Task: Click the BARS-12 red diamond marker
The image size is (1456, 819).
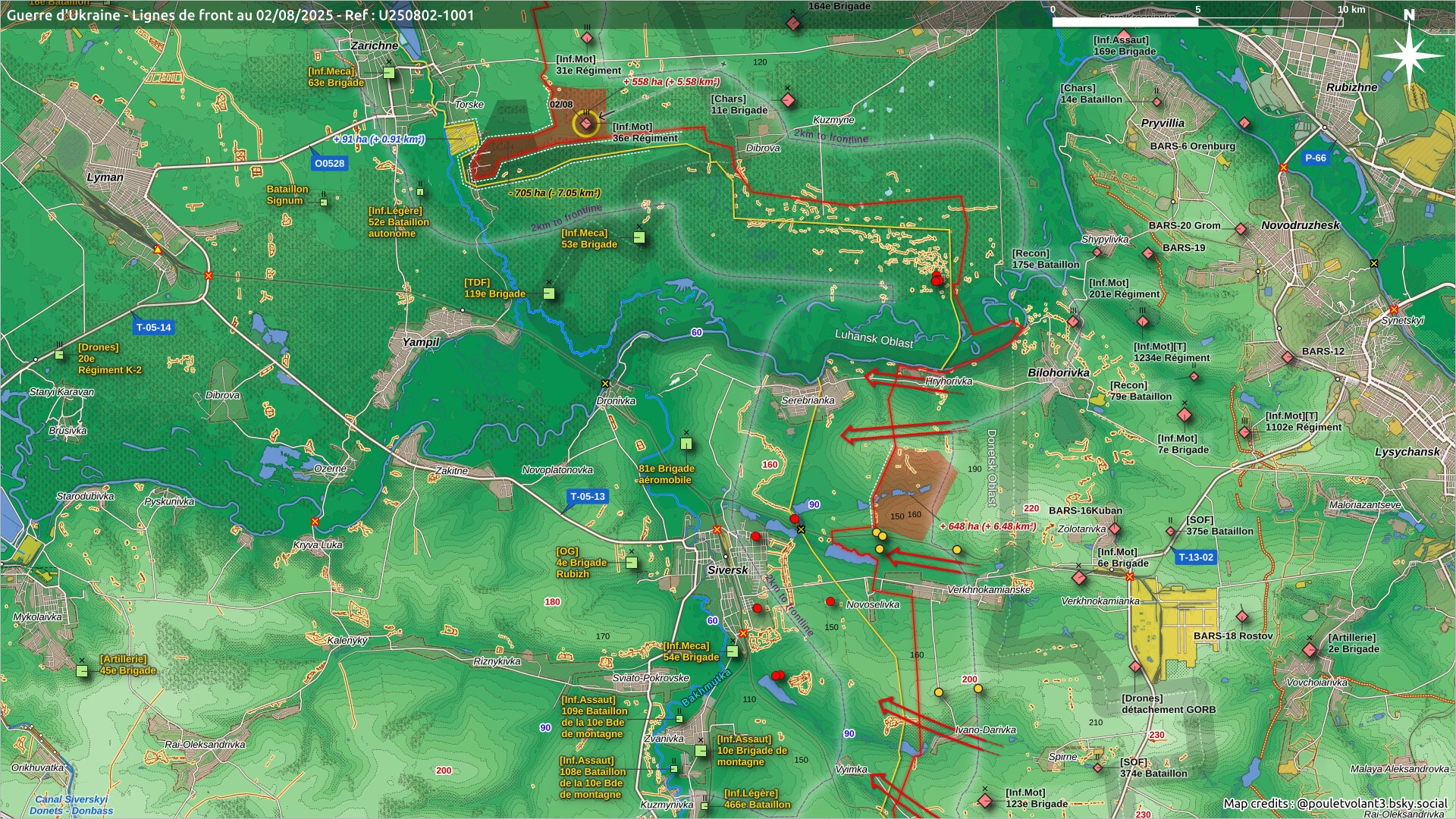Action: pos(1288,356)
